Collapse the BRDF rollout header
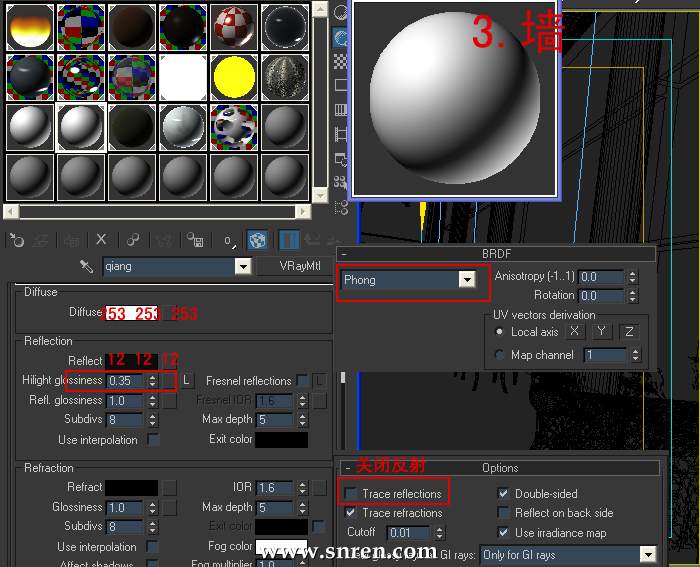 tap(496, 254)
